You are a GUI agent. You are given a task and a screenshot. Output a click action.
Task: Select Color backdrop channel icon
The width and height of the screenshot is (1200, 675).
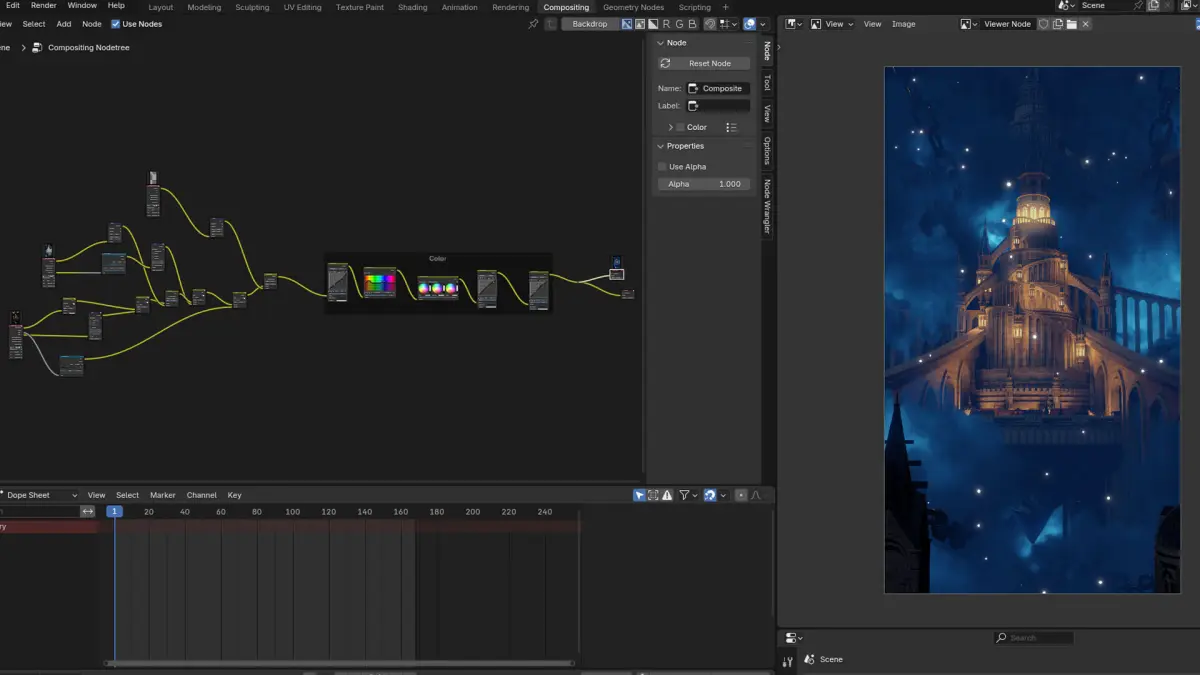point(640,24)
